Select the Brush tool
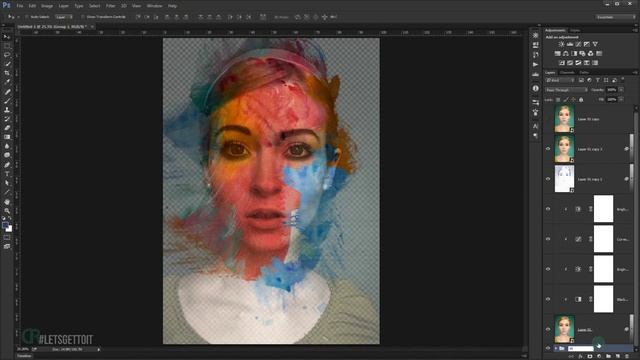 [7, 101]
